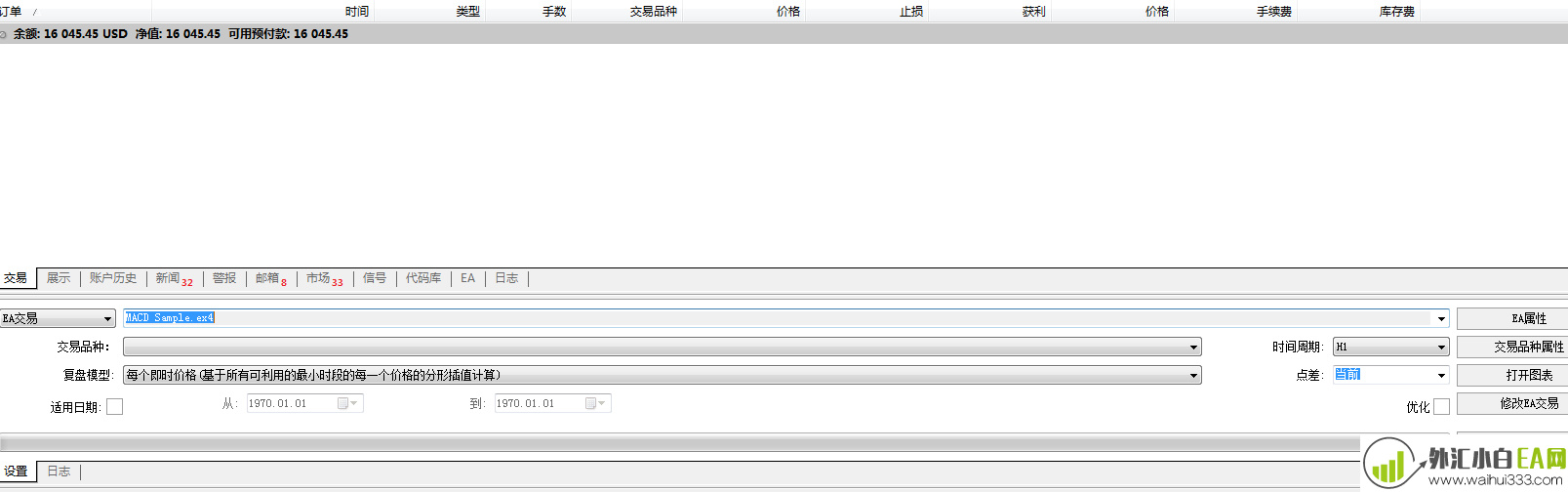Enable the 适用日期 date range checkbox
1568x492 pixels.
[114, 407]
